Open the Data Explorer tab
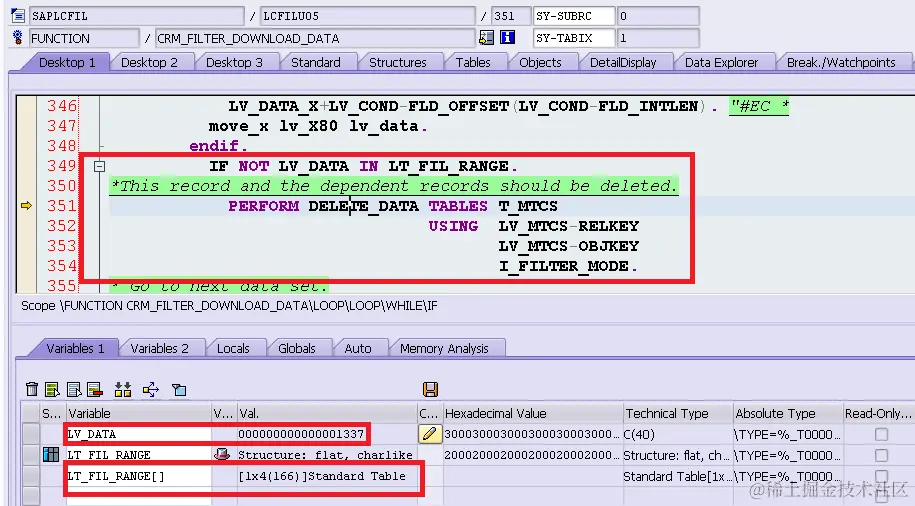Screen dimensions: 915x506 pos(721,62)
